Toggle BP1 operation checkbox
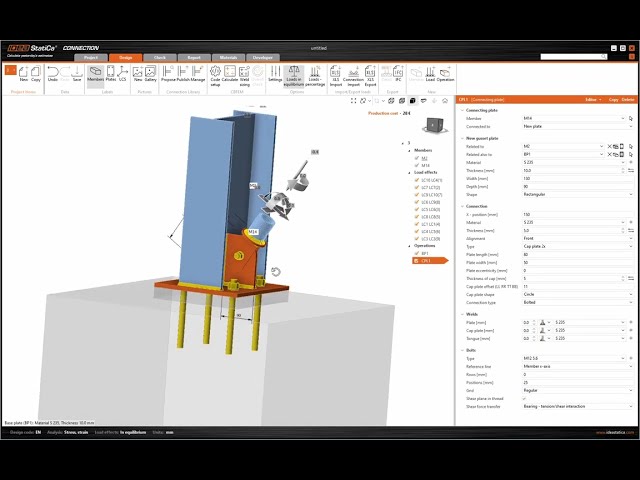This screenshot has width=640, height=480. pyautogui.click(x=417, y=253)
